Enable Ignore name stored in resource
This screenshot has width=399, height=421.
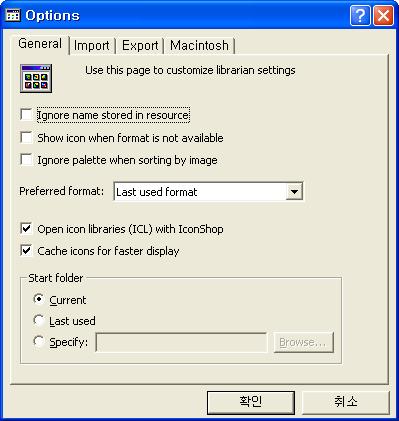(26, 115)
